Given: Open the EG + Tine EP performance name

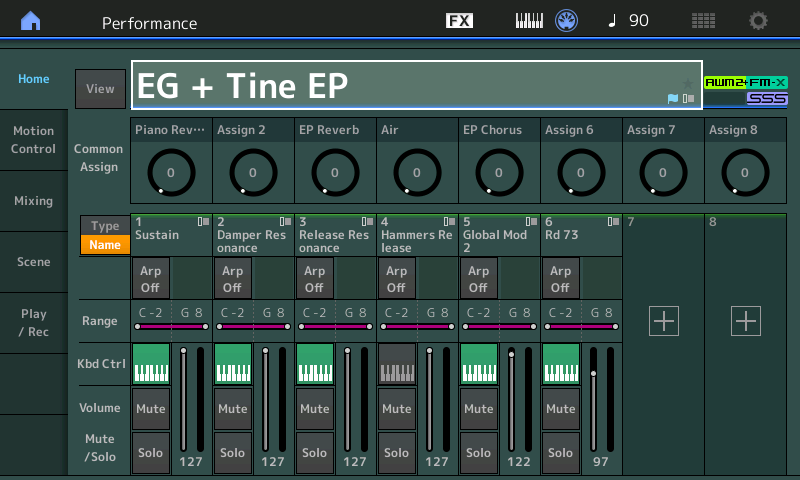Looking at the screenshot, I should point(417,85).
